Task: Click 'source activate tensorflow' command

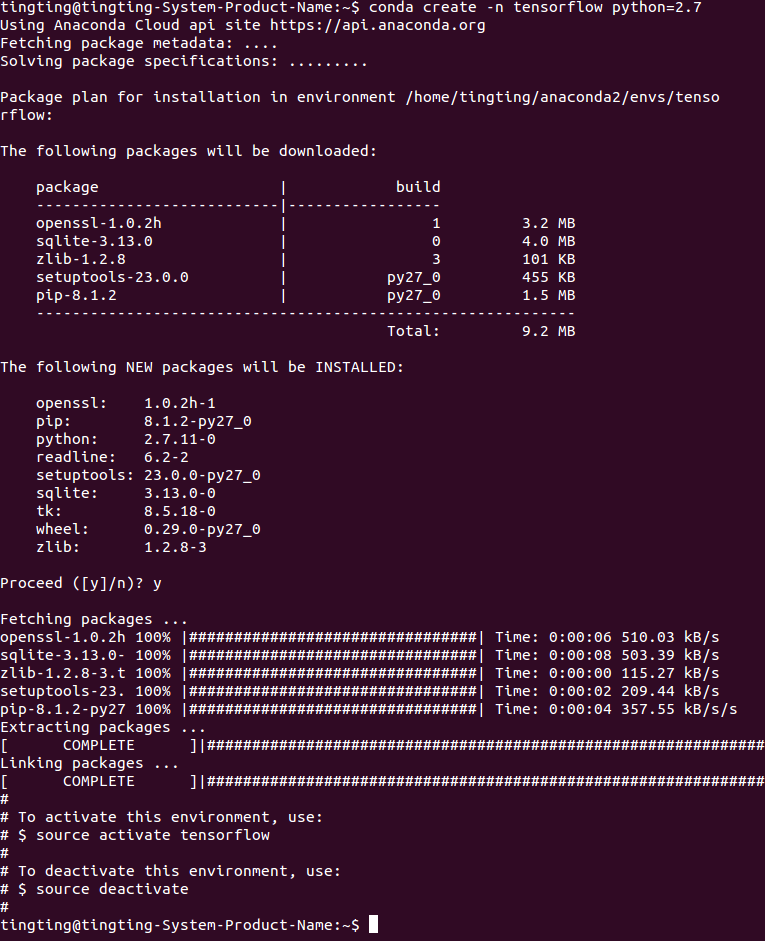Action: [x=152, y=836]
